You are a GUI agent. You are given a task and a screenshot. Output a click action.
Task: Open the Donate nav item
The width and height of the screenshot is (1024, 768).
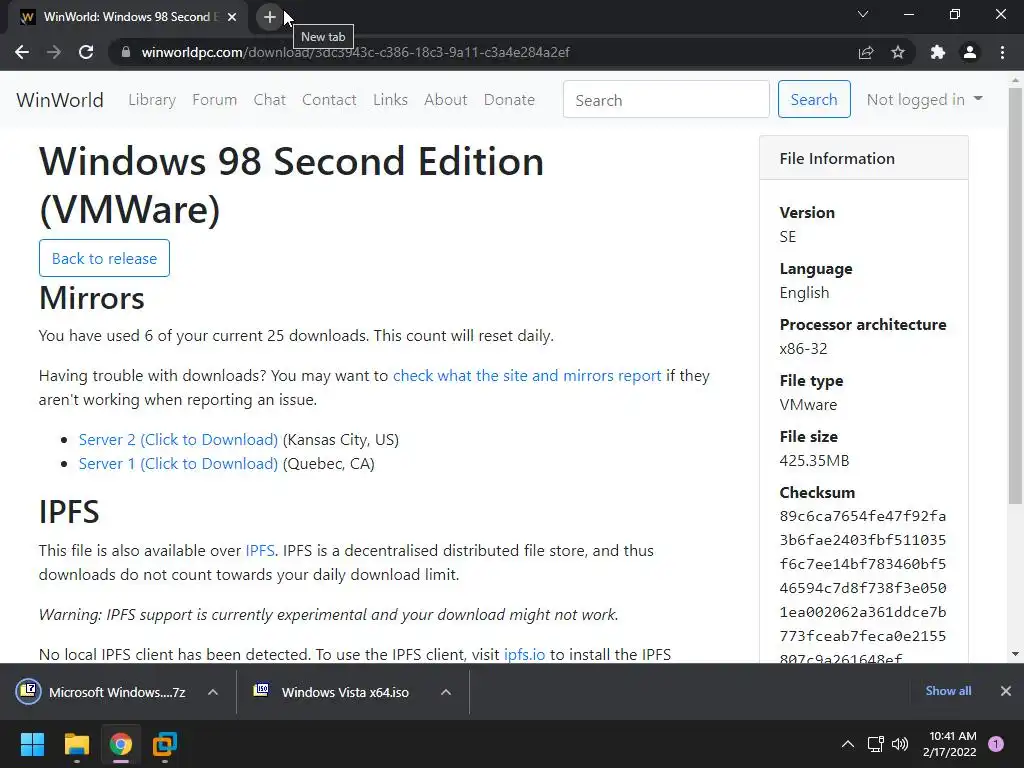tap(509, 100)
